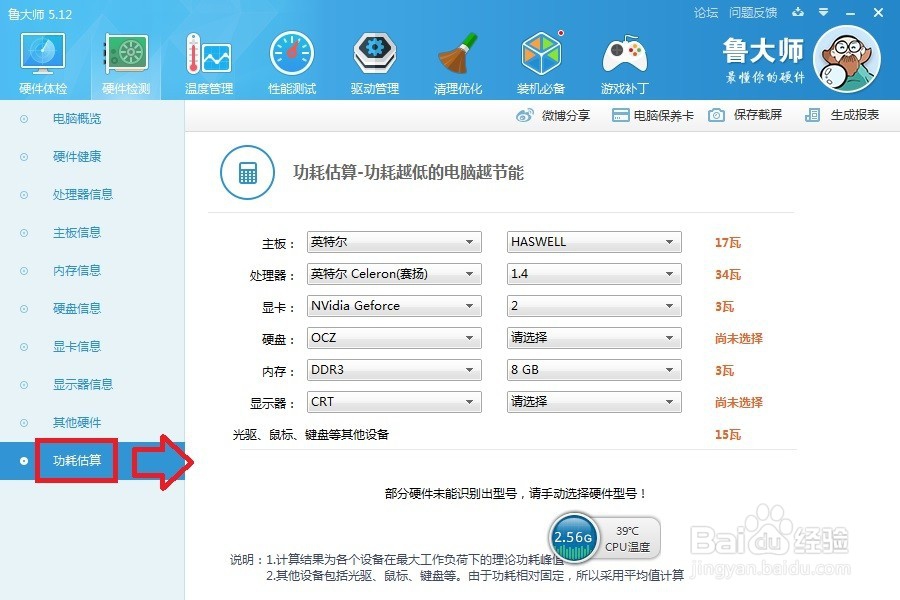Expand the HASWELL chipset dropdown
This screenshot has height=600, width=900.
point(594,242)
